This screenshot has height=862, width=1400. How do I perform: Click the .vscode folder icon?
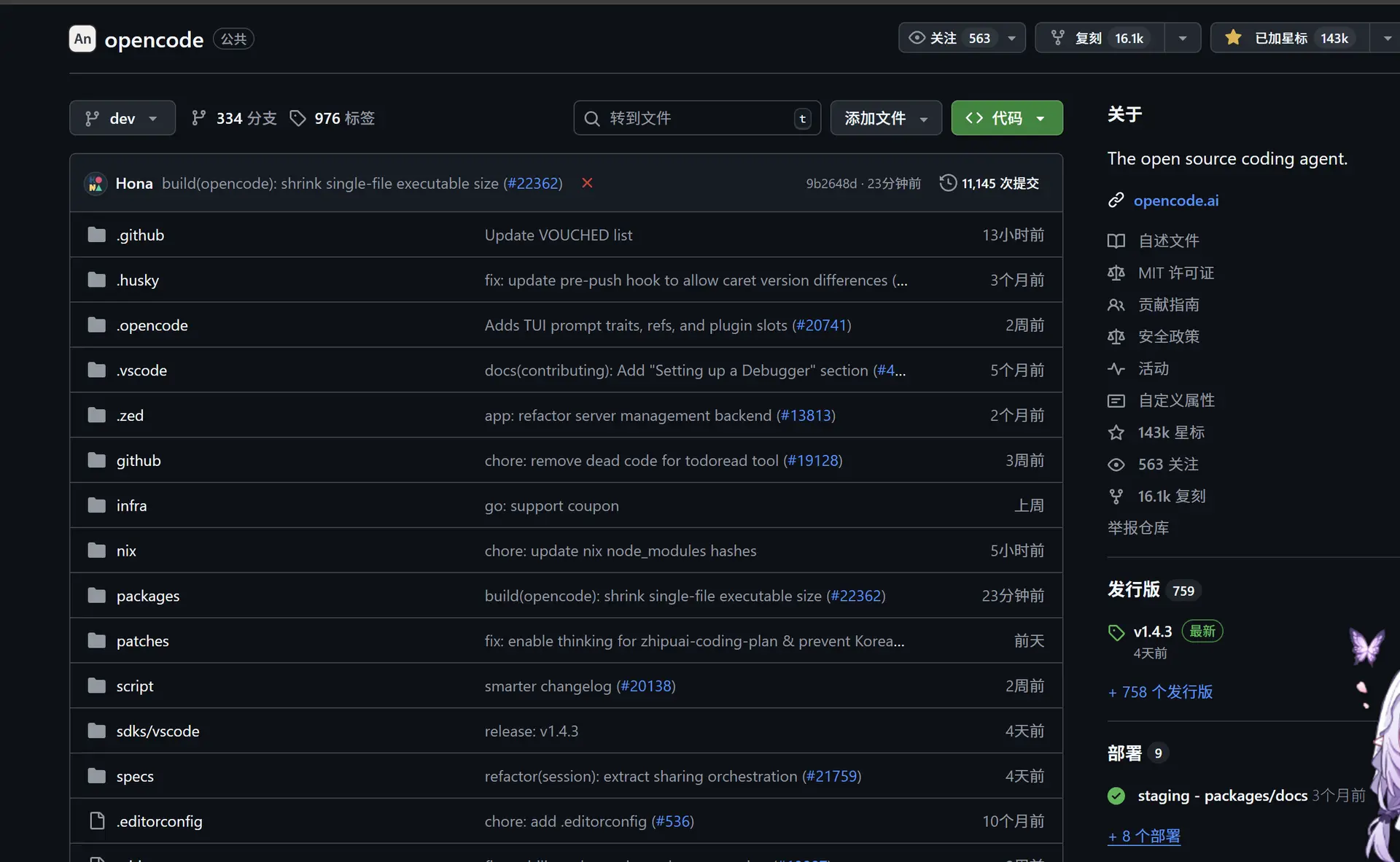click(x=97, y=370)
